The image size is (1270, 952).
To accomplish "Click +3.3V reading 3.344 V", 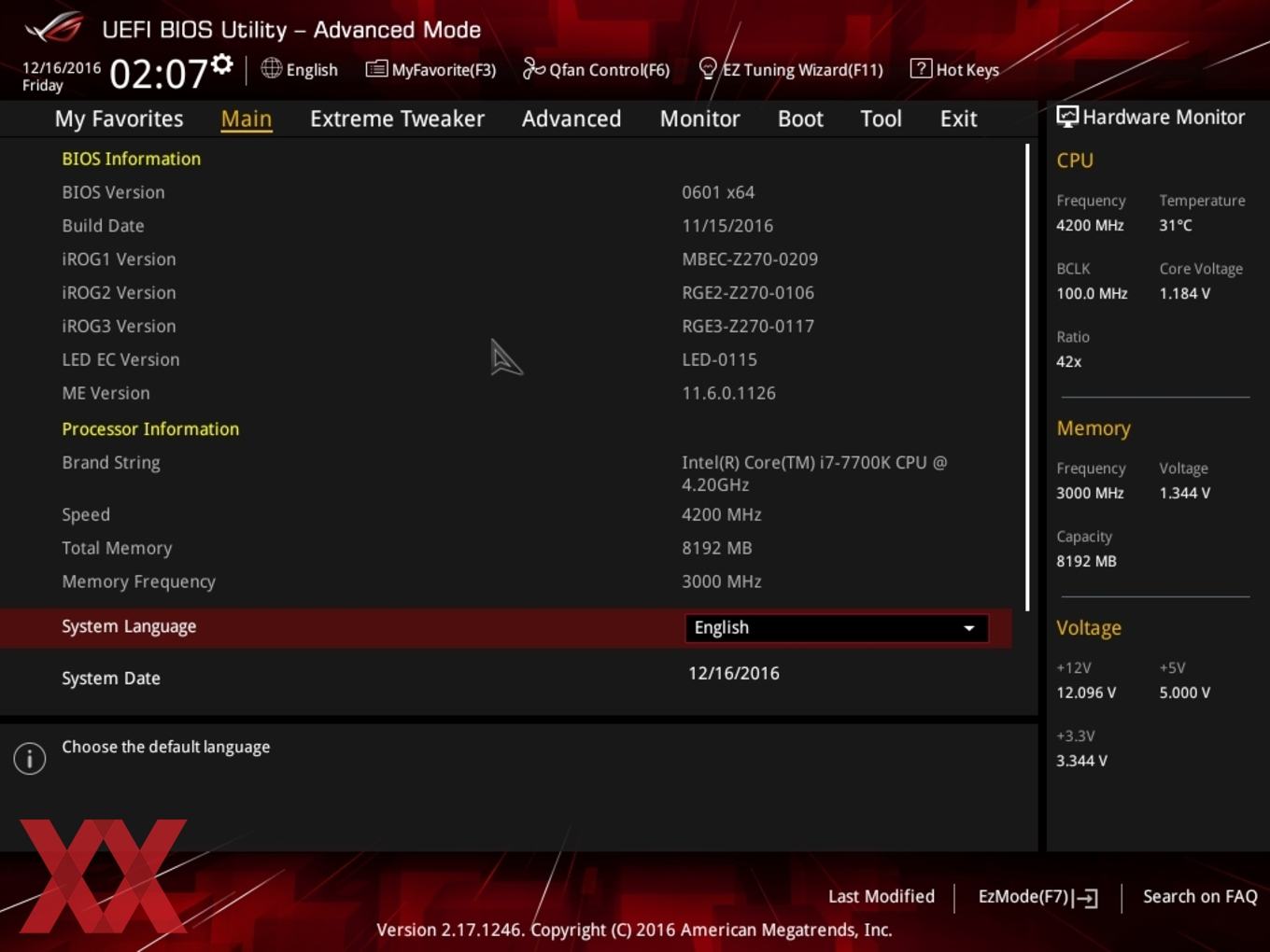I will (1082, 761).
